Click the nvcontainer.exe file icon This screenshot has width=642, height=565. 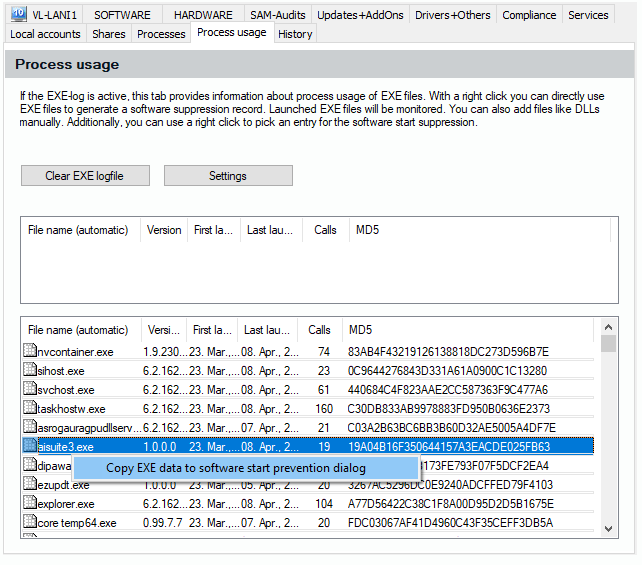pyautogui.click(x=30, y=352)
